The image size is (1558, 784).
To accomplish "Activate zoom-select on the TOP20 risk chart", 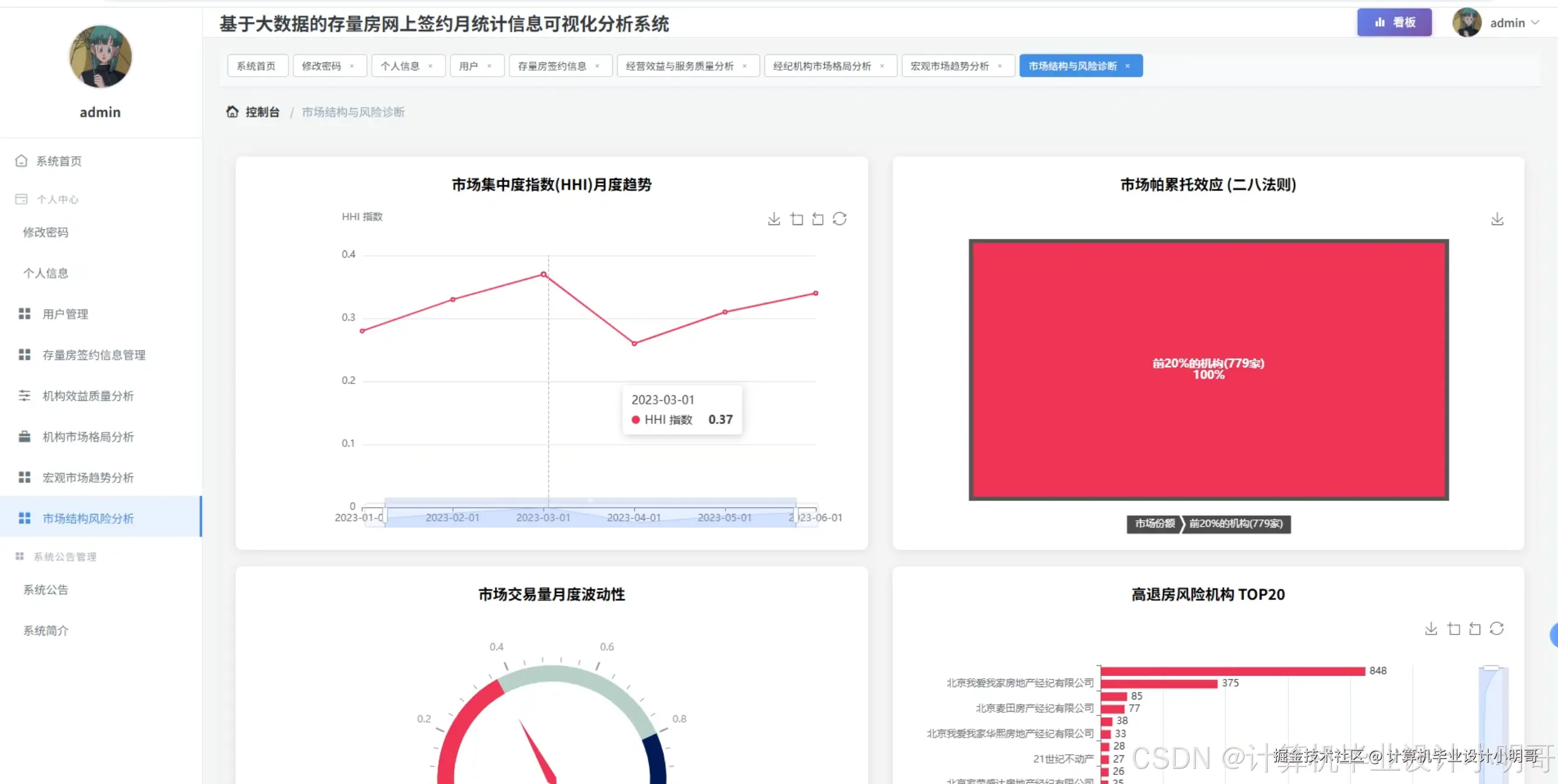I will [1454, 628].
